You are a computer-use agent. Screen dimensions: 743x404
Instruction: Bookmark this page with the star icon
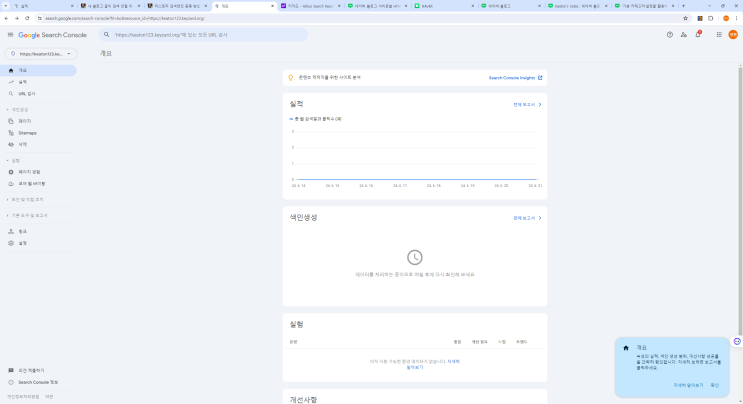point(685,18)
